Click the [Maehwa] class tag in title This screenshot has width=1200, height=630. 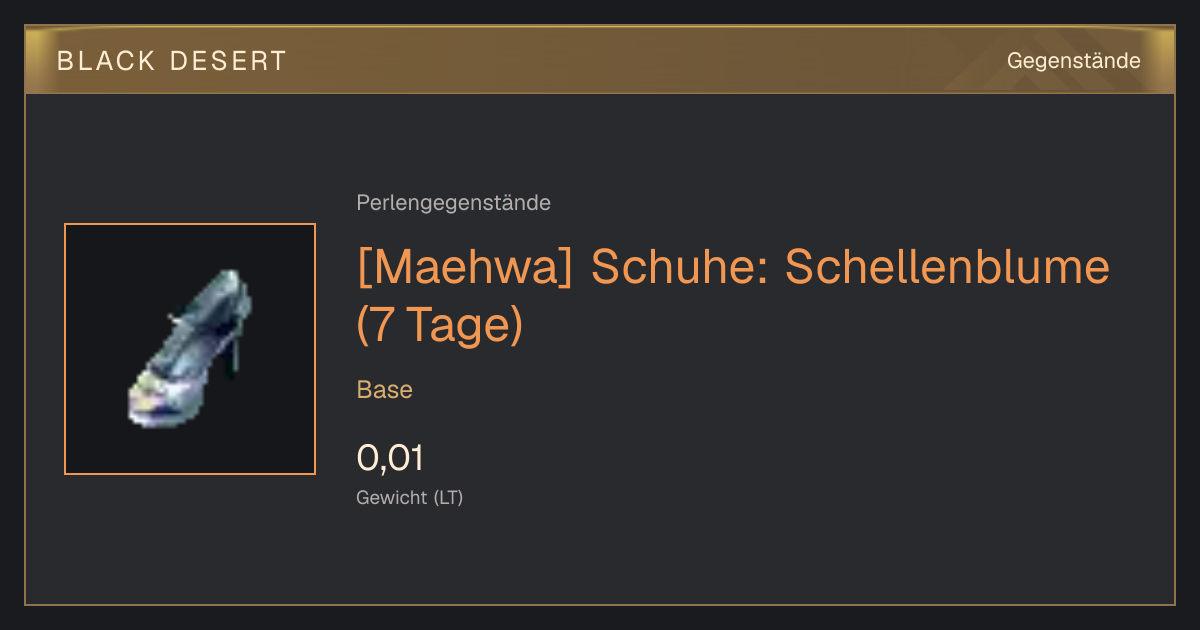coord(464,268)
